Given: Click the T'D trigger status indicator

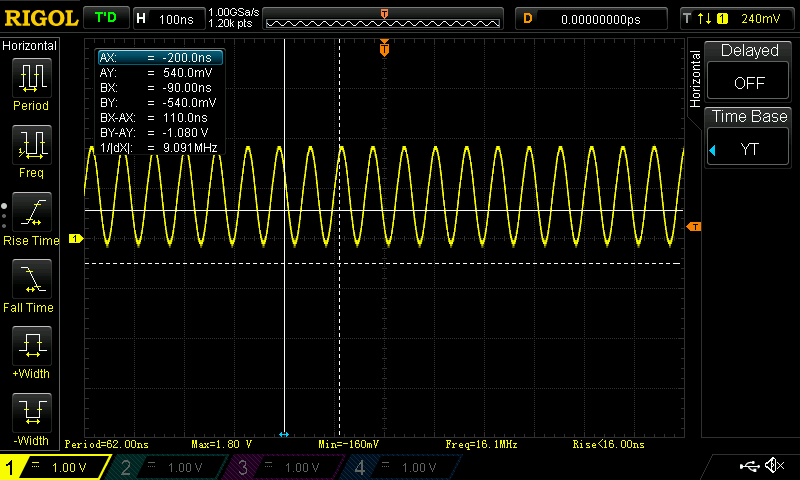Looking at the screenshot, I should click(106, 18).
